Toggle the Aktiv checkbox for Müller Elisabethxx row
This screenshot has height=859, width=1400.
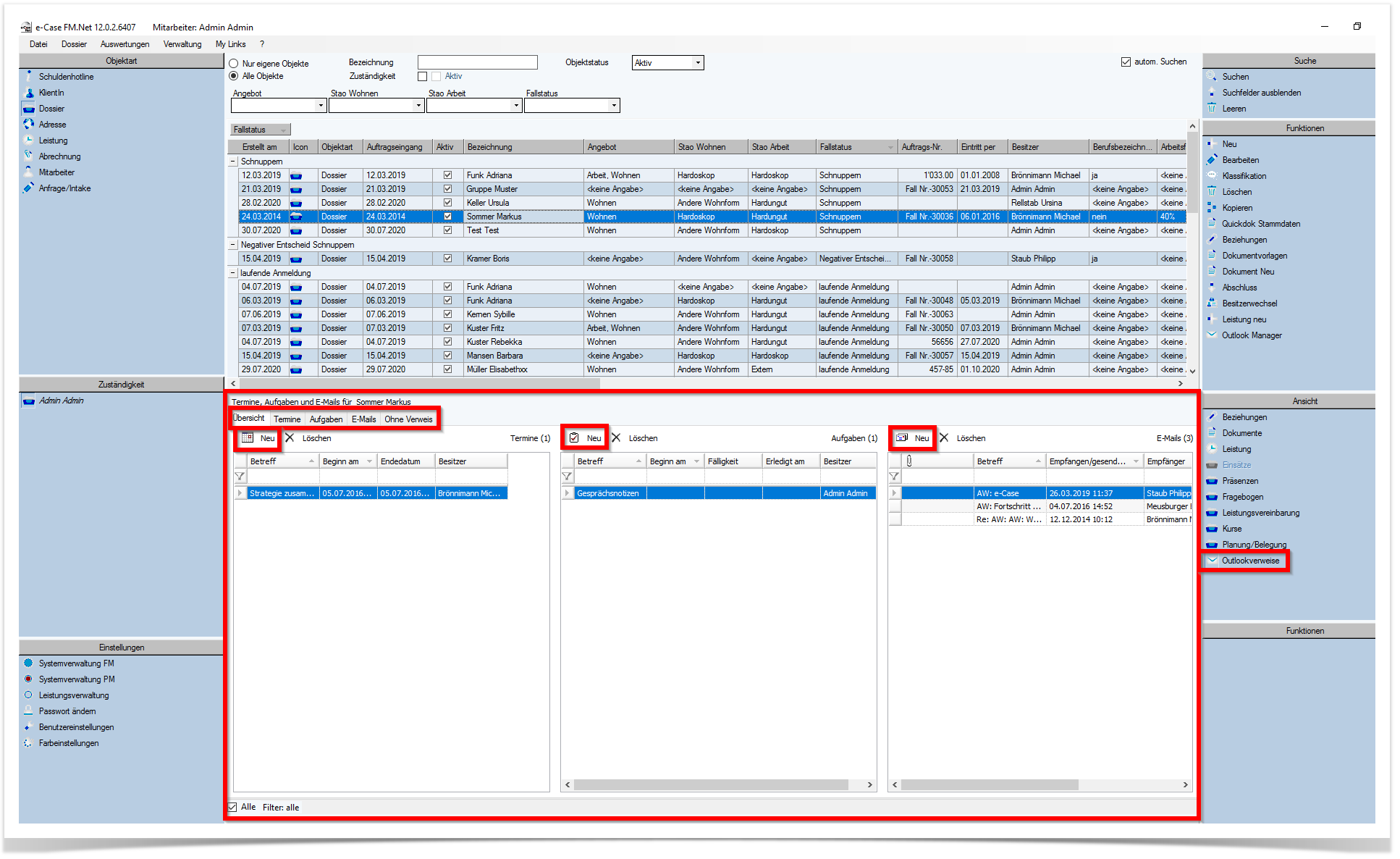coord(447,369)
